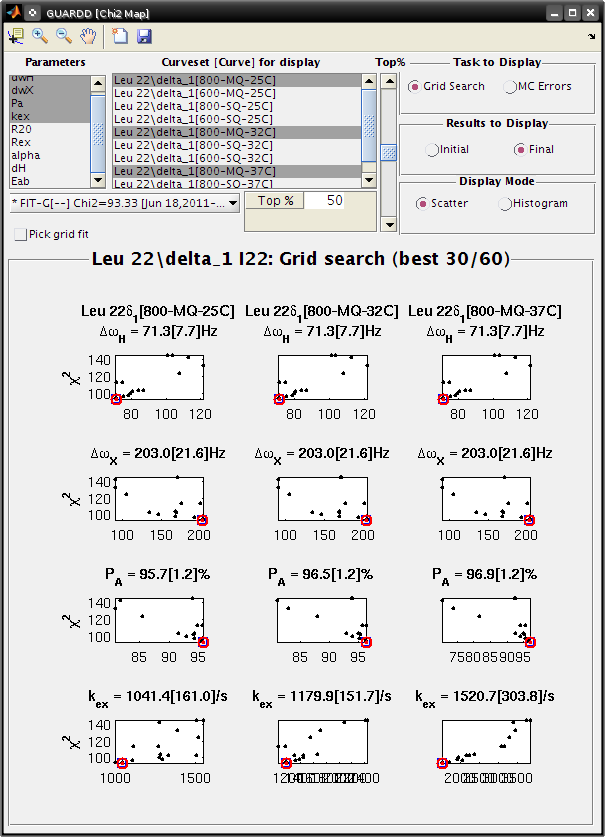Choose Initial results to display
The height and width of the screenshot is (837, 605).
point(431,149)
